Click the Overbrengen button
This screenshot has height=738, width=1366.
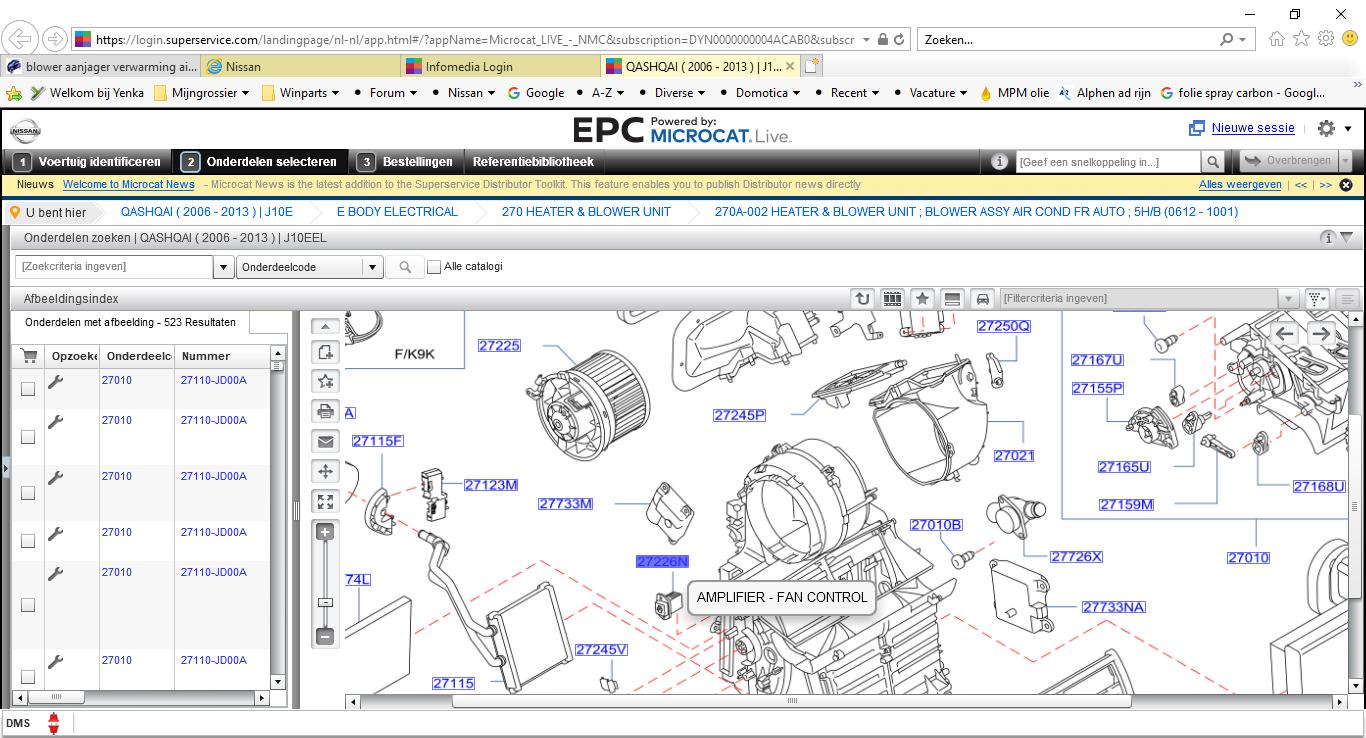[x=1289, y=161]
